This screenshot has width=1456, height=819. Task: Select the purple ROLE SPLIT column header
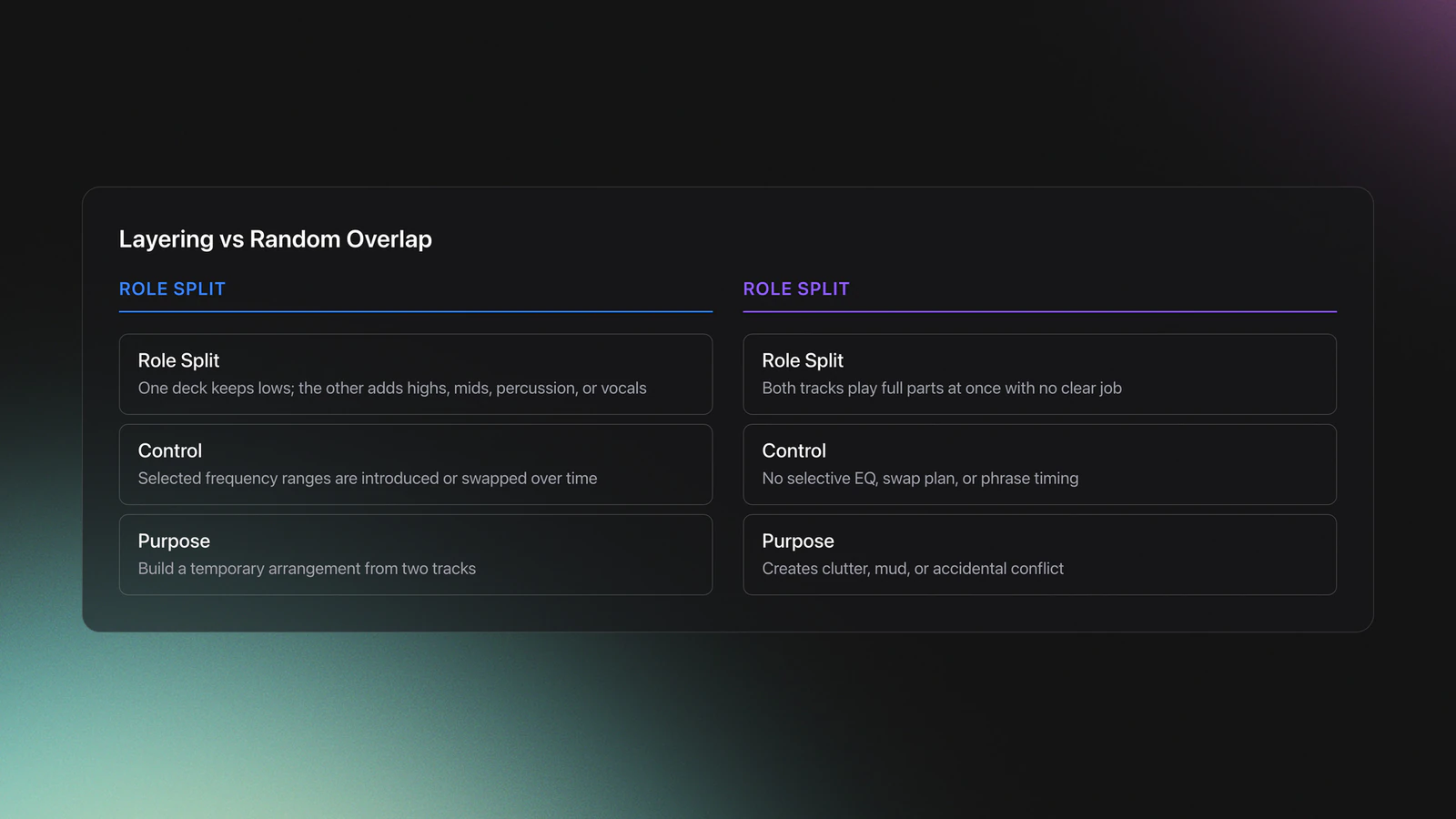click(x=796, y=289)
